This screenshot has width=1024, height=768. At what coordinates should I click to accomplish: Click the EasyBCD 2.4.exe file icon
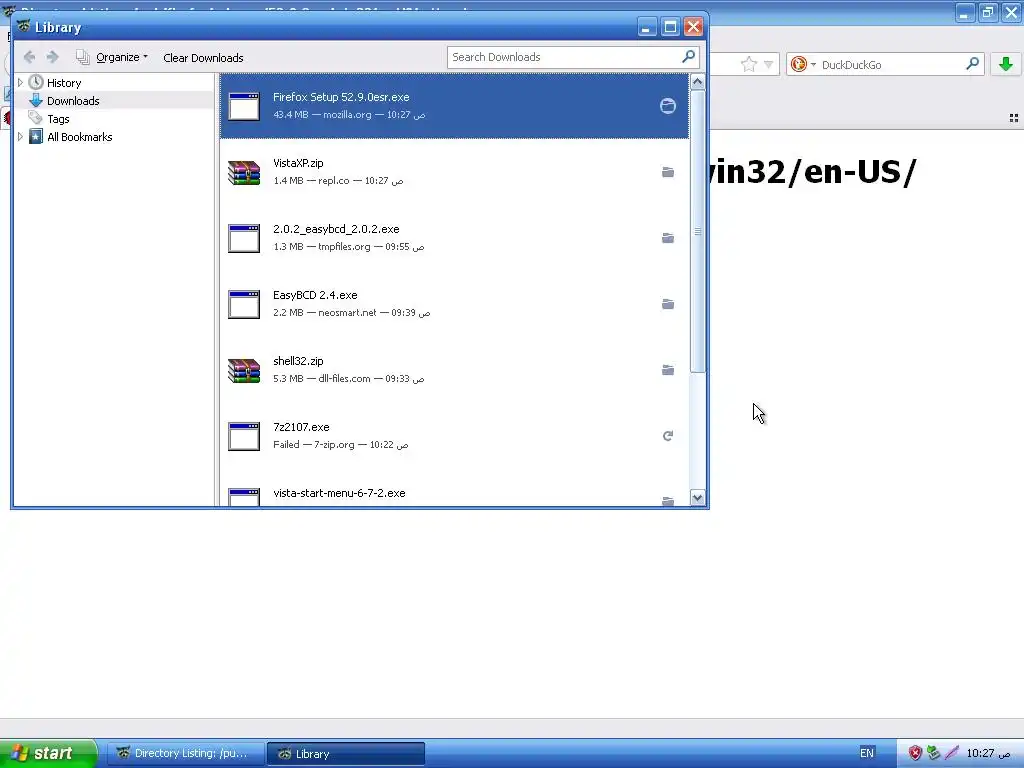pyautogui.click(x=244, y=304)
